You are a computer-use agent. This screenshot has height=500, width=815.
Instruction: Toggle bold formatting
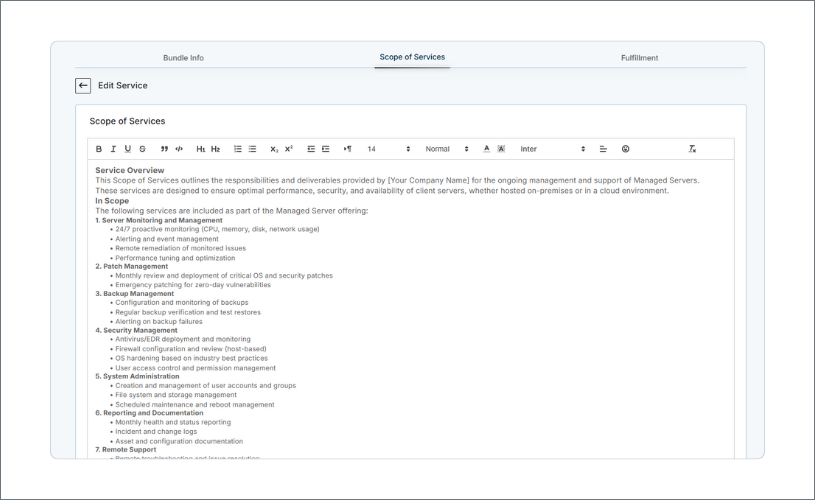[99, 149]
